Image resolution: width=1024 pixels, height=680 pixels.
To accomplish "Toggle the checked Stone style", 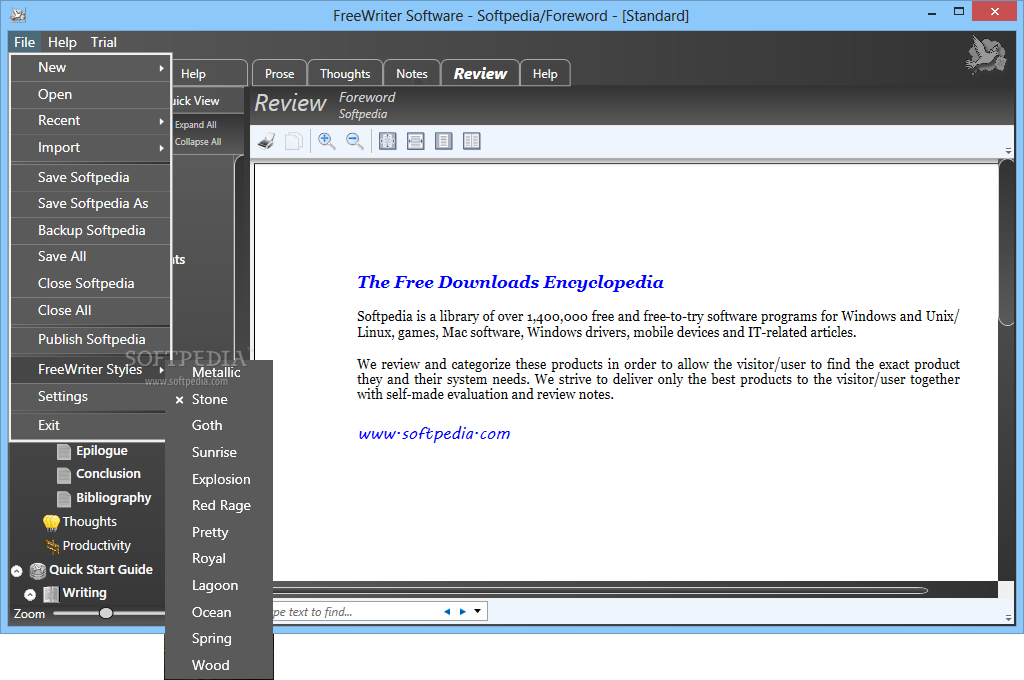I will 219,399.
